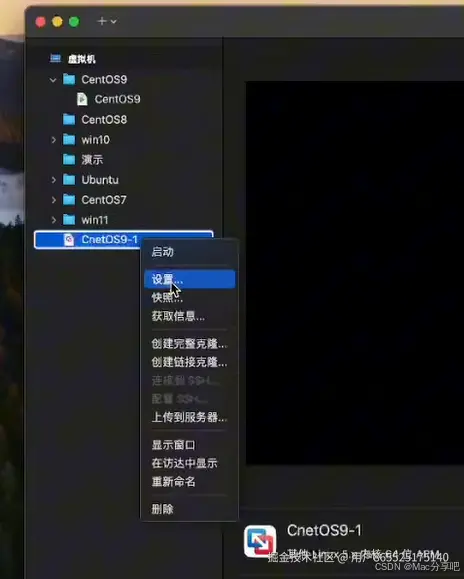464x579 pixels.
Task: Open the plus add-VM dropdown in title bar
Action: pos(107,21)
